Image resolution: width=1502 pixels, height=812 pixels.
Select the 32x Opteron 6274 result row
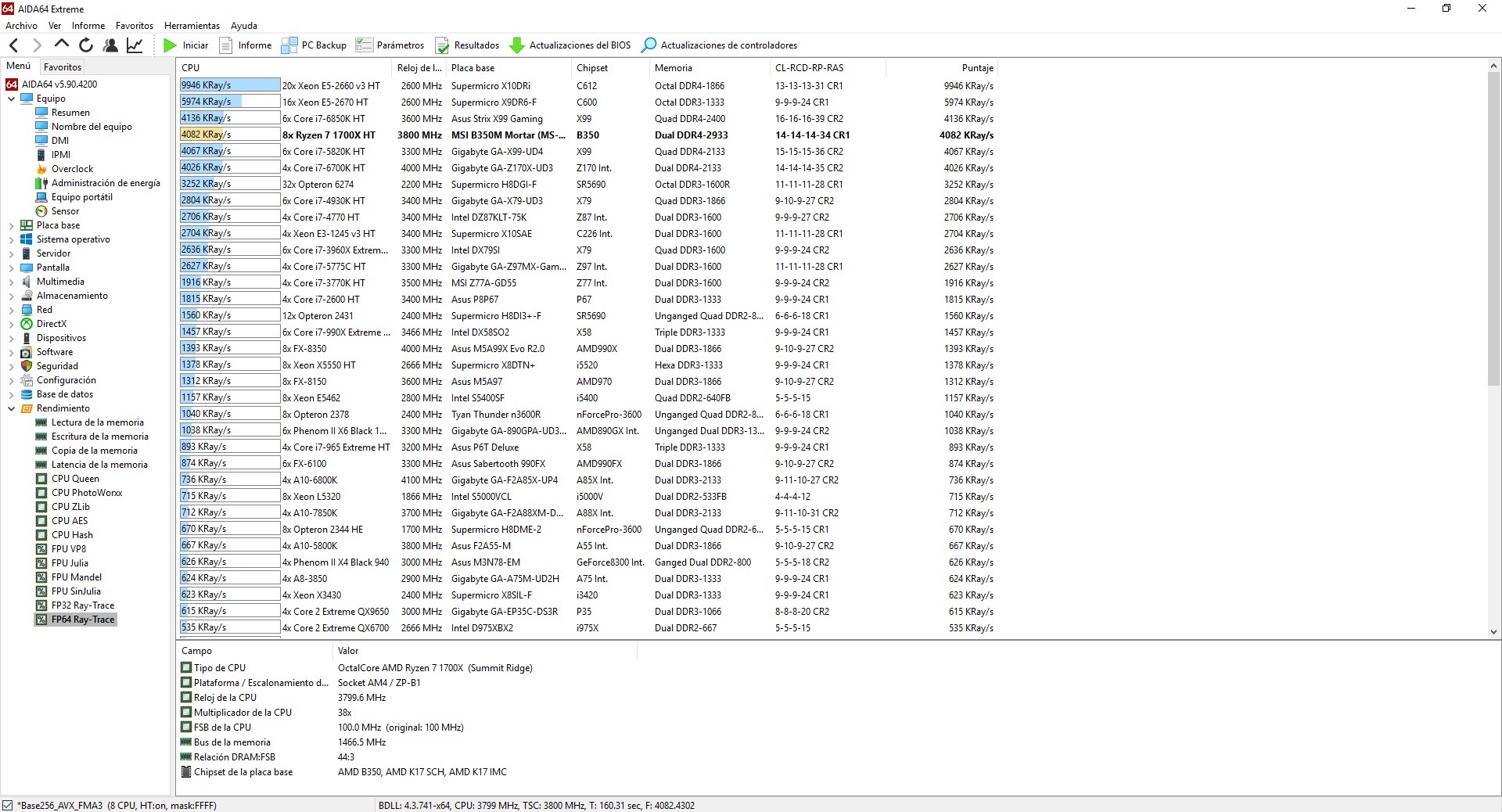pos(587,184)
